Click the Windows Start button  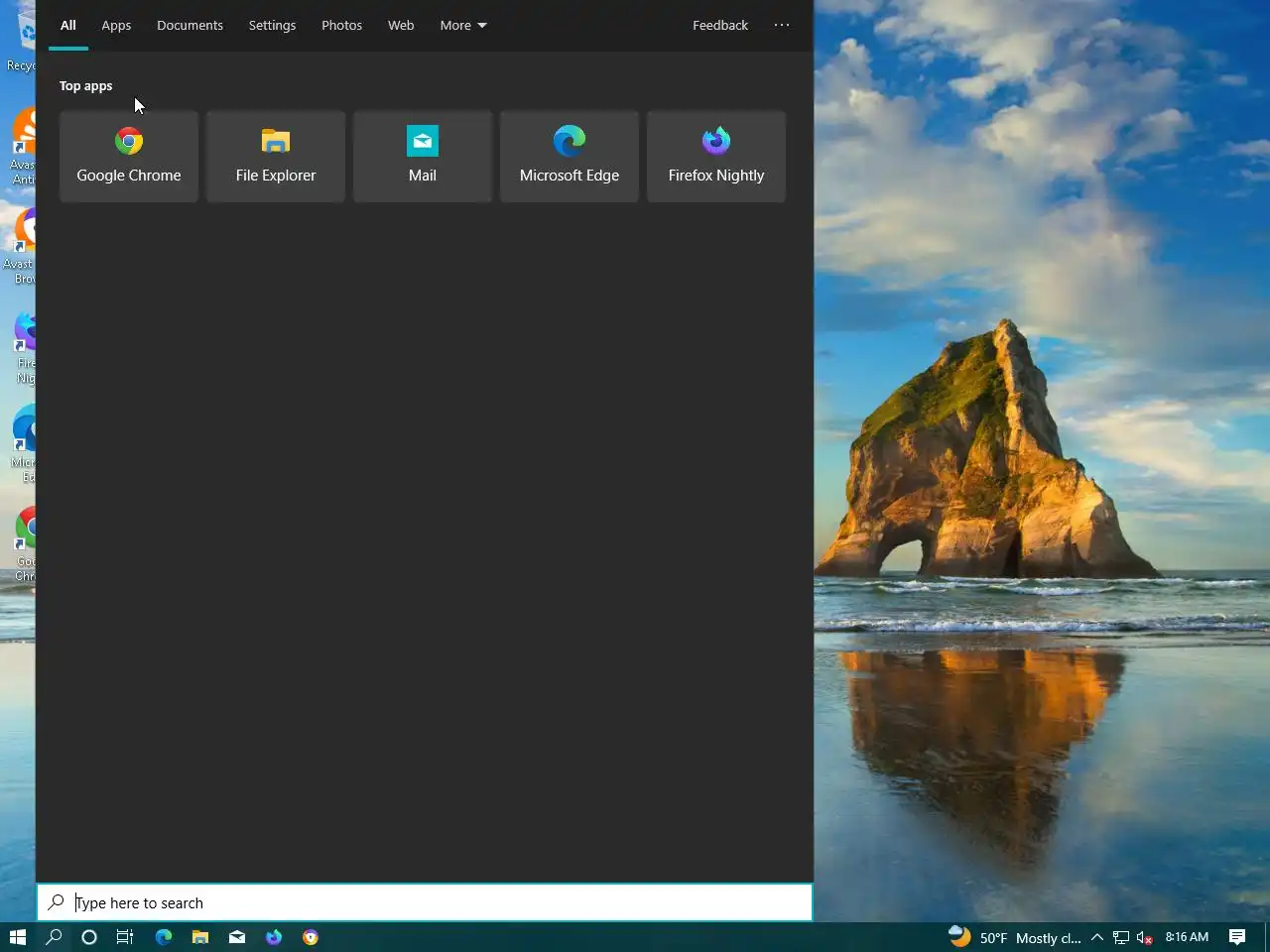[x=18, y=937]
